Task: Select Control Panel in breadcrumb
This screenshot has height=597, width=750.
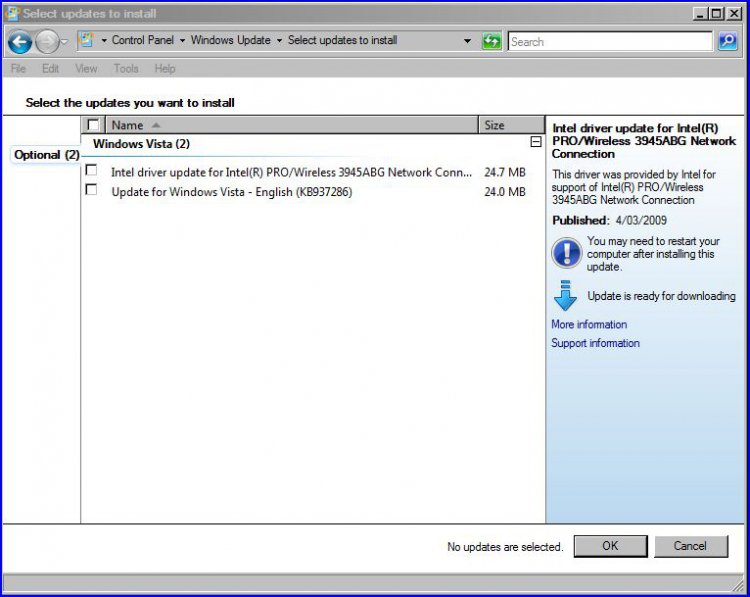Action: pos(143,40)
